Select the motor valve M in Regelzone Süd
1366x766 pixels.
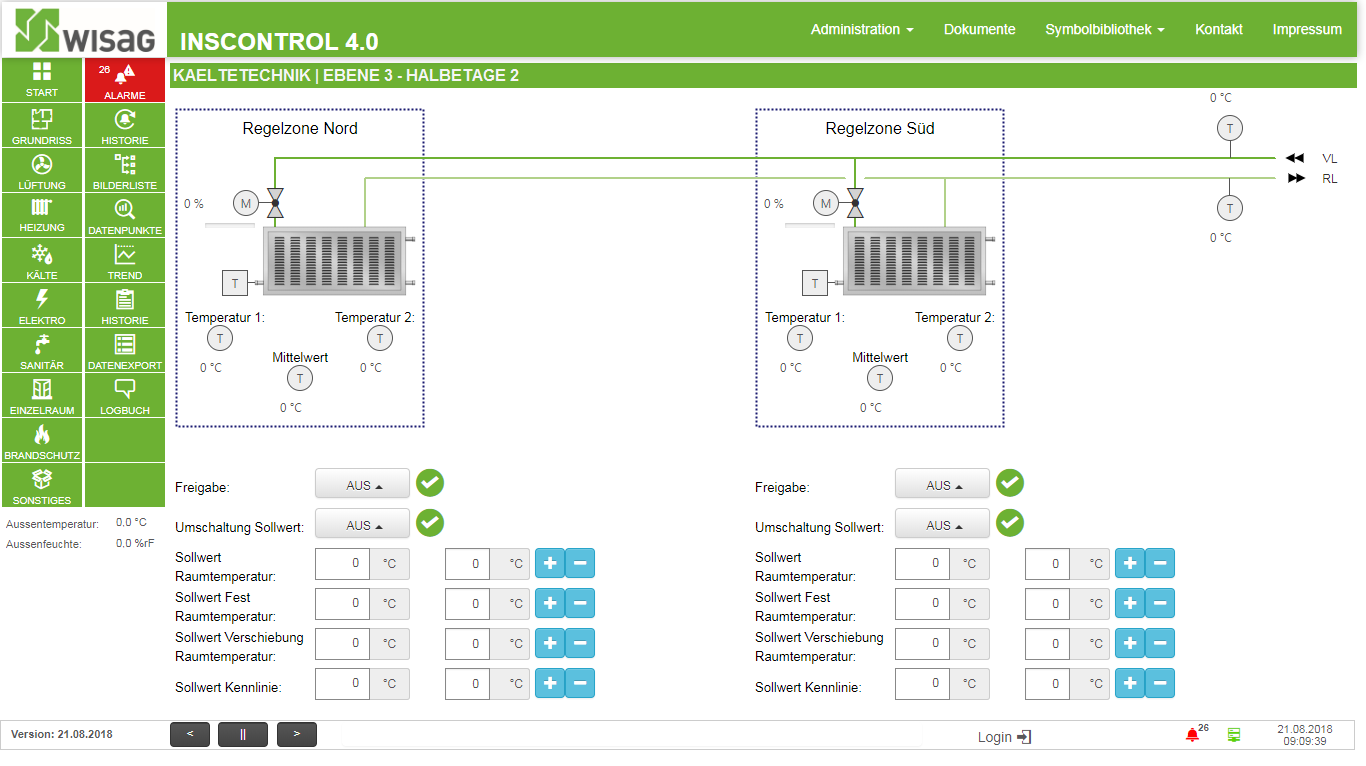[x=825, y=203]
